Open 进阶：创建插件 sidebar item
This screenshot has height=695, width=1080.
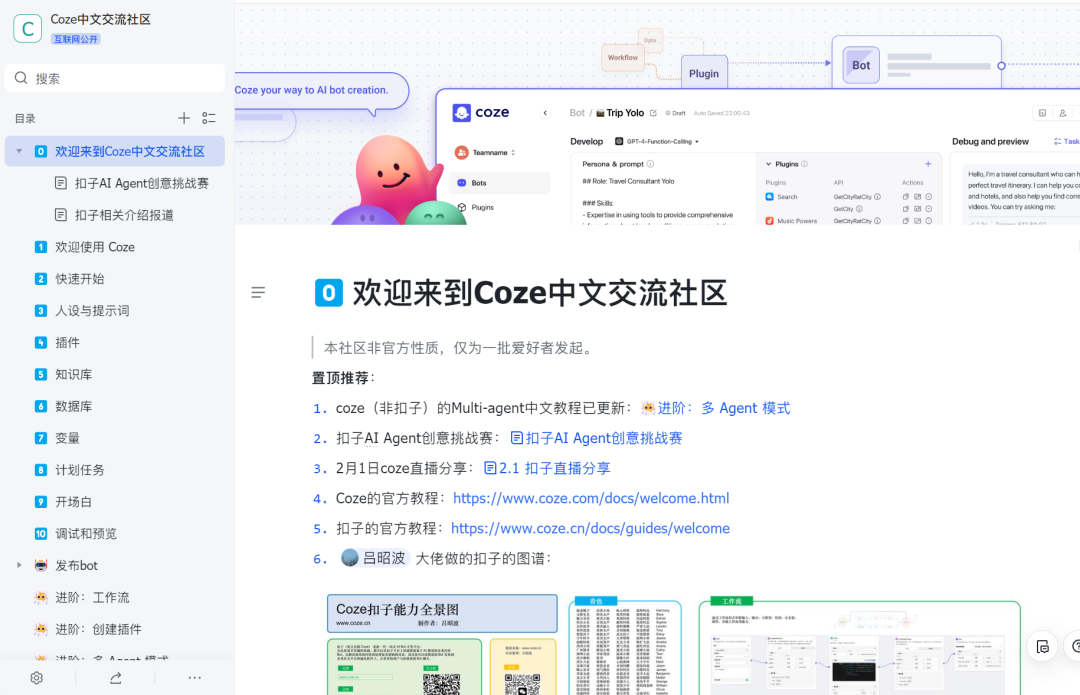click(98, 629)
